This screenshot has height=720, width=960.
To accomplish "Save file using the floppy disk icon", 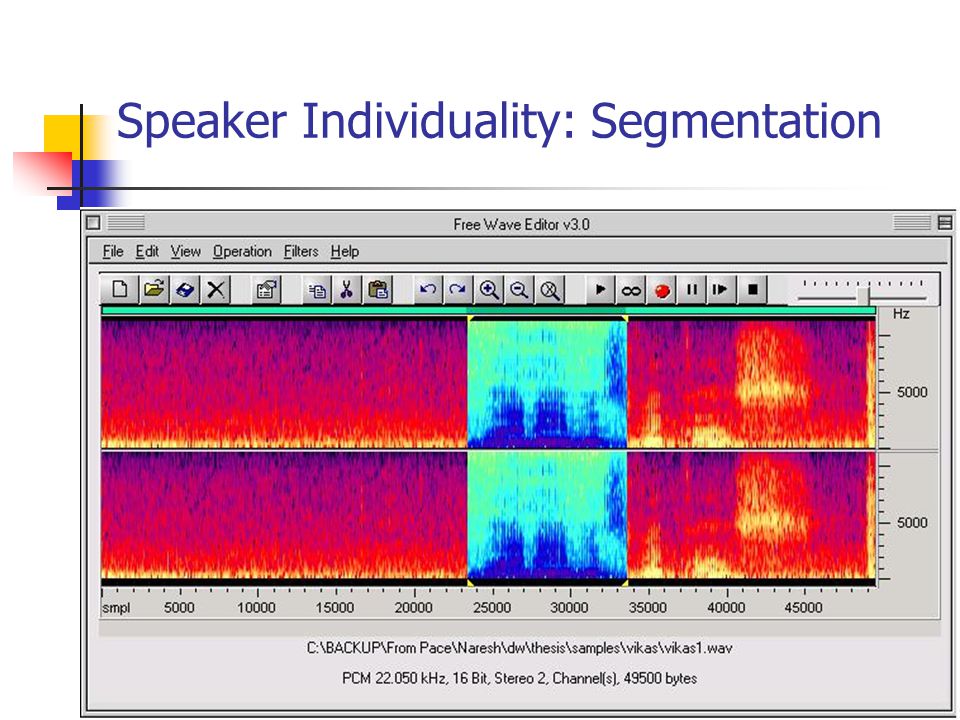I will (x=185, y=289).
